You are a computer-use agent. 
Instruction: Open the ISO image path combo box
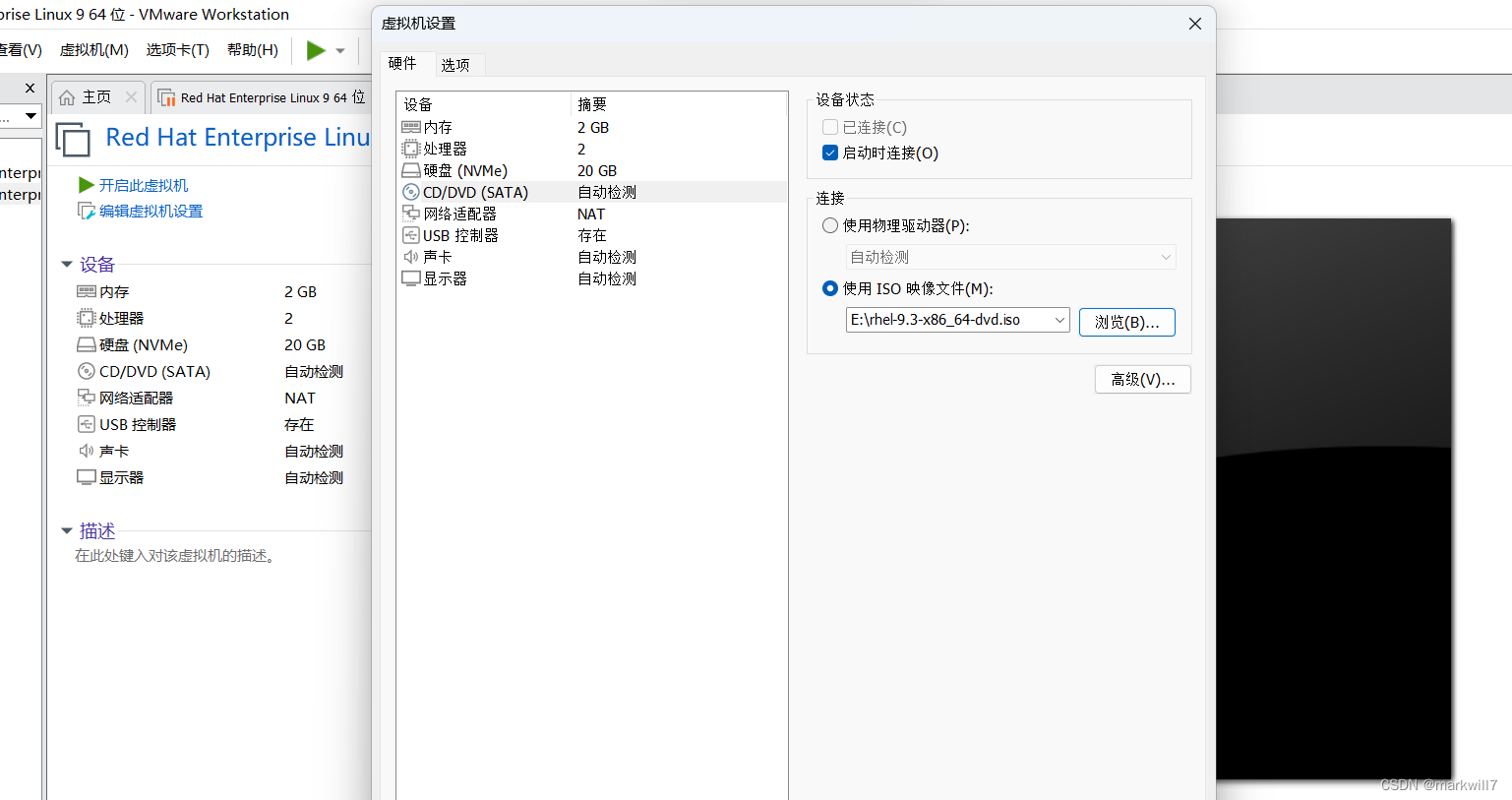tap(957, 320)
